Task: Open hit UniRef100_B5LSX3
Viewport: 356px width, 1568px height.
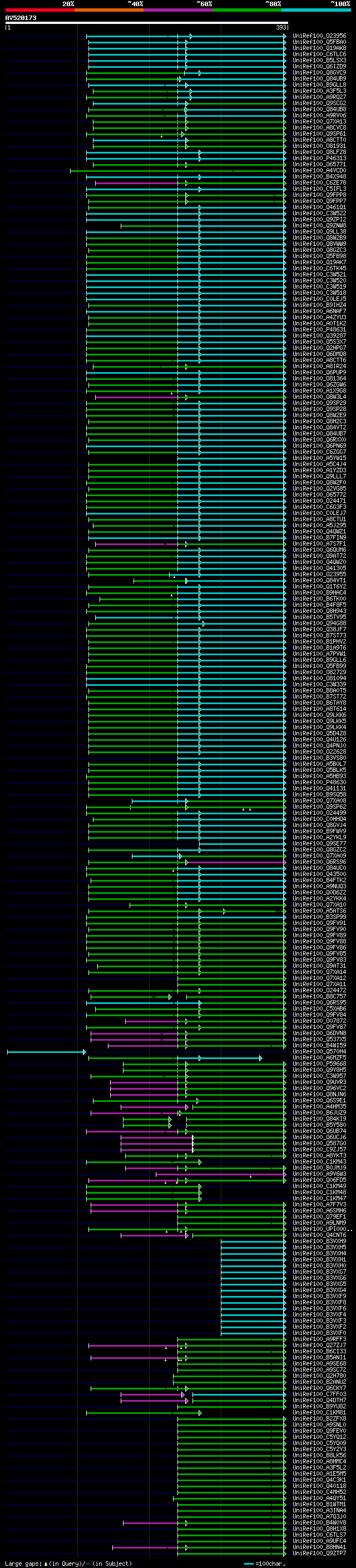Action: pos(319,60)
